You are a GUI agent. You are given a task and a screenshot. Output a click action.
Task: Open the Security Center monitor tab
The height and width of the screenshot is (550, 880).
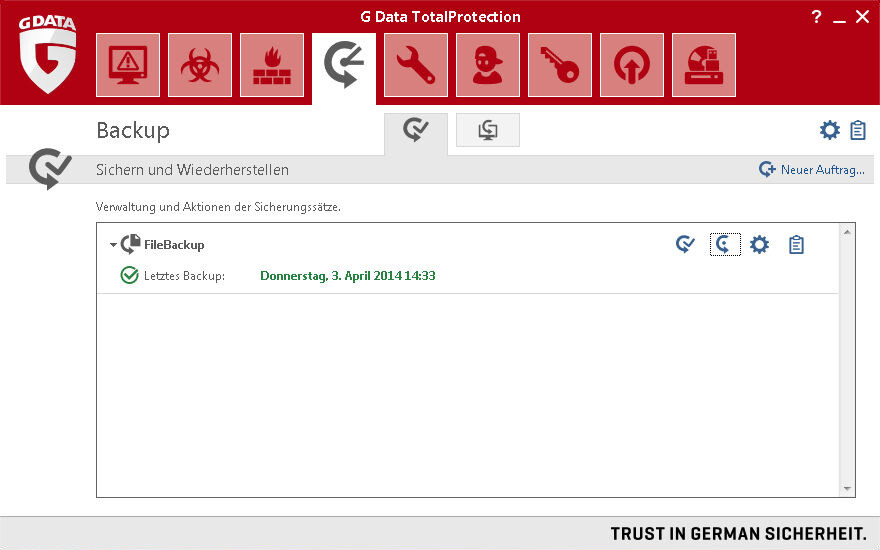pyautogui.click(x=128, y=66)
